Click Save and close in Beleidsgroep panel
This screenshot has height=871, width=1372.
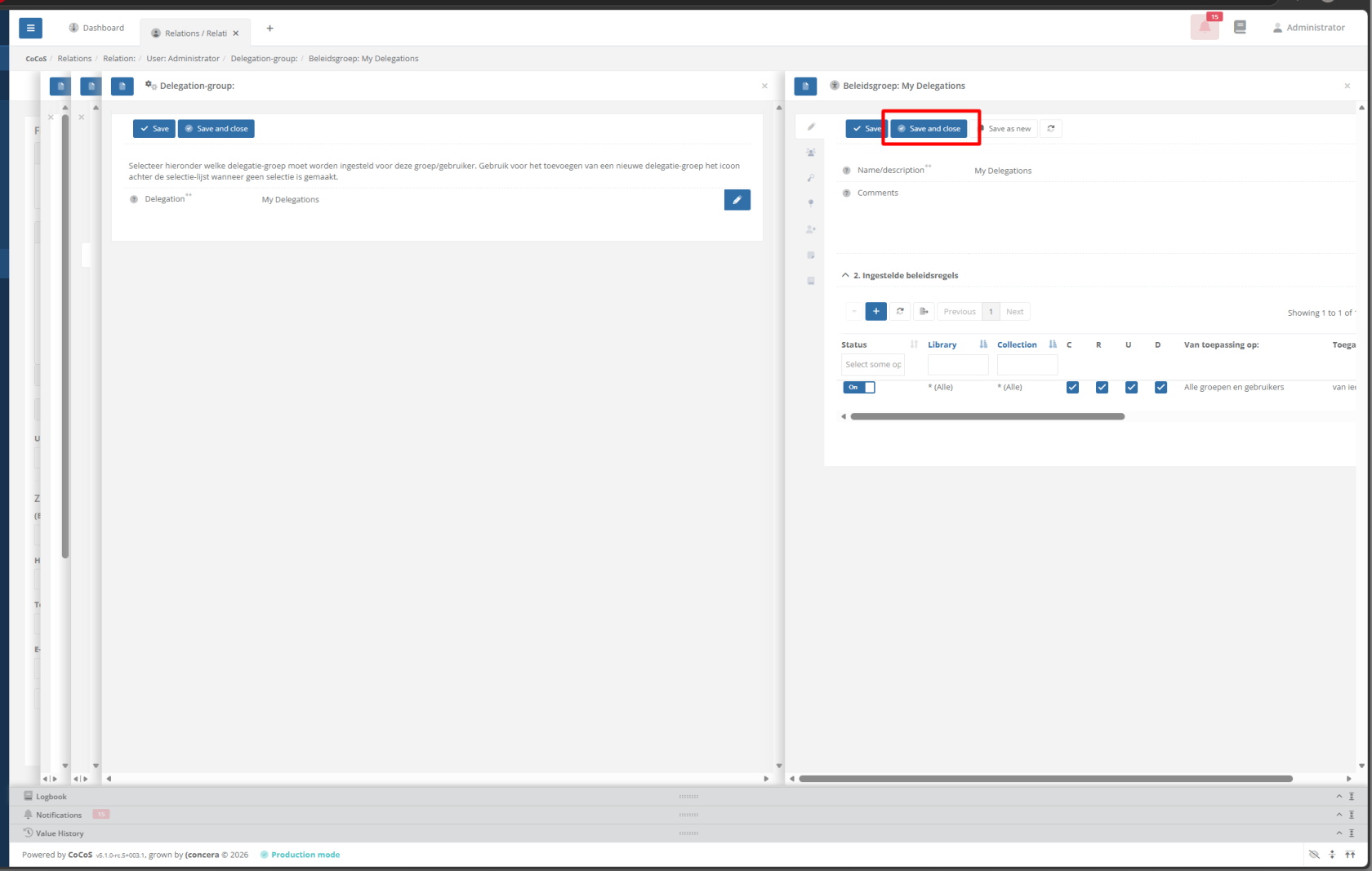(x=929, y=128)
